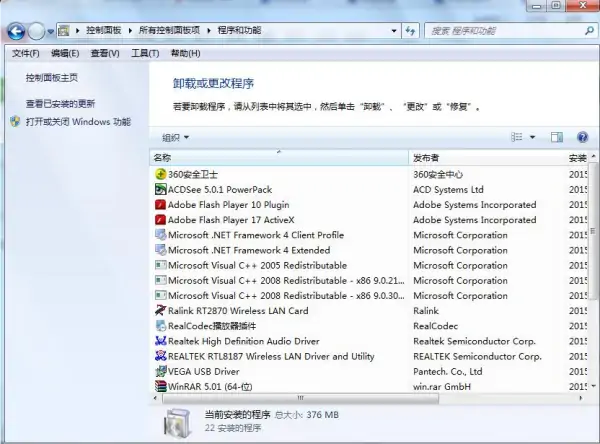Click publisher ACD Systems Ltd
Image resolution: width=600 pixels, height=444 pixels.
click(448, 189)
